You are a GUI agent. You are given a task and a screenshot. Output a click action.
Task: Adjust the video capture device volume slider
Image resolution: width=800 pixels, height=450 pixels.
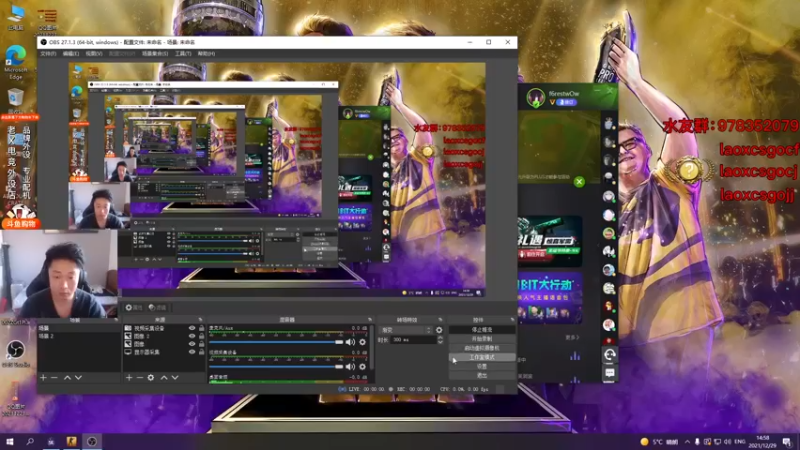point(276,366)
